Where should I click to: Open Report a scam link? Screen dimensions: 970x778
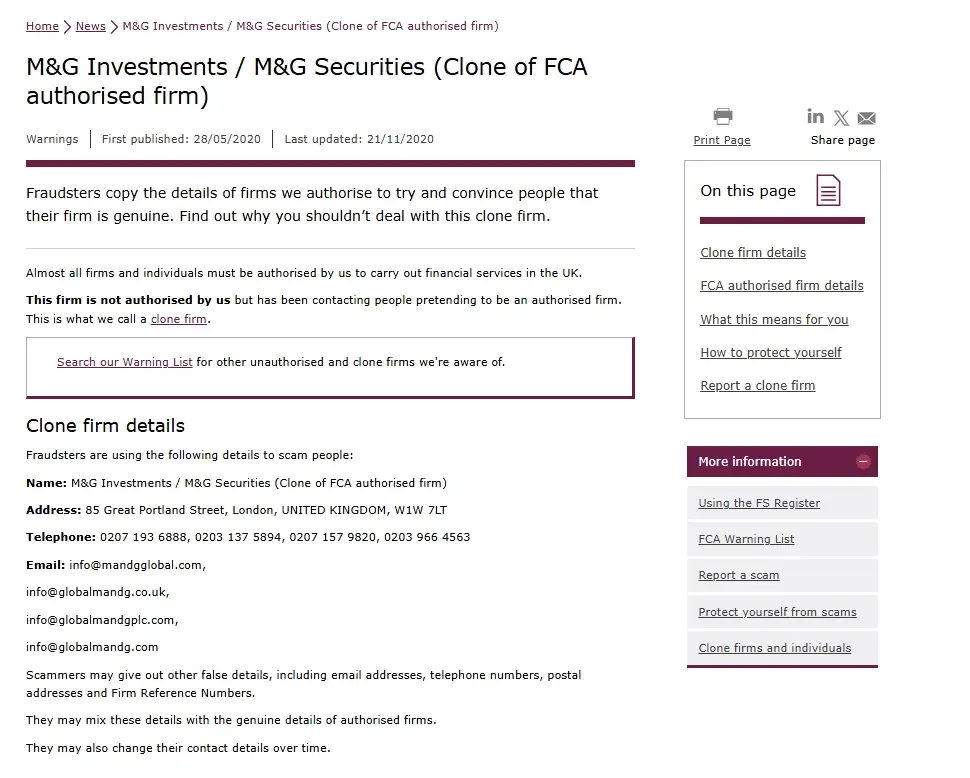click(739, 575)
